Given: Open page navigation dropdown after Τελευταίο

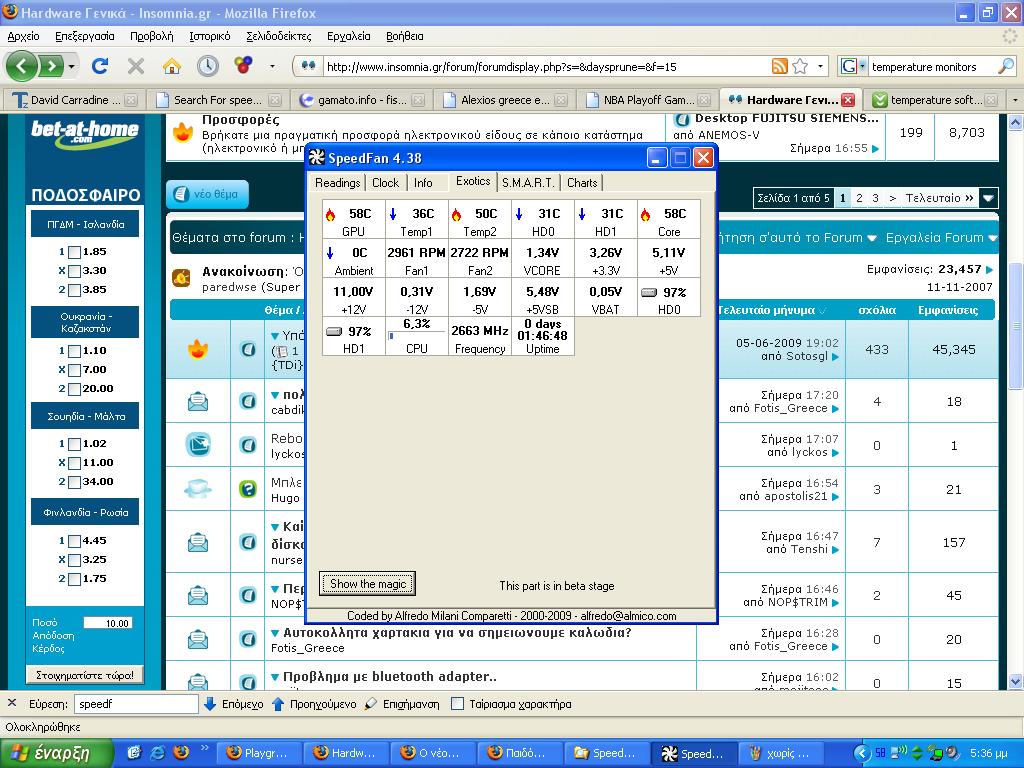Looking at the screenshot, I should tap(989, 198).
